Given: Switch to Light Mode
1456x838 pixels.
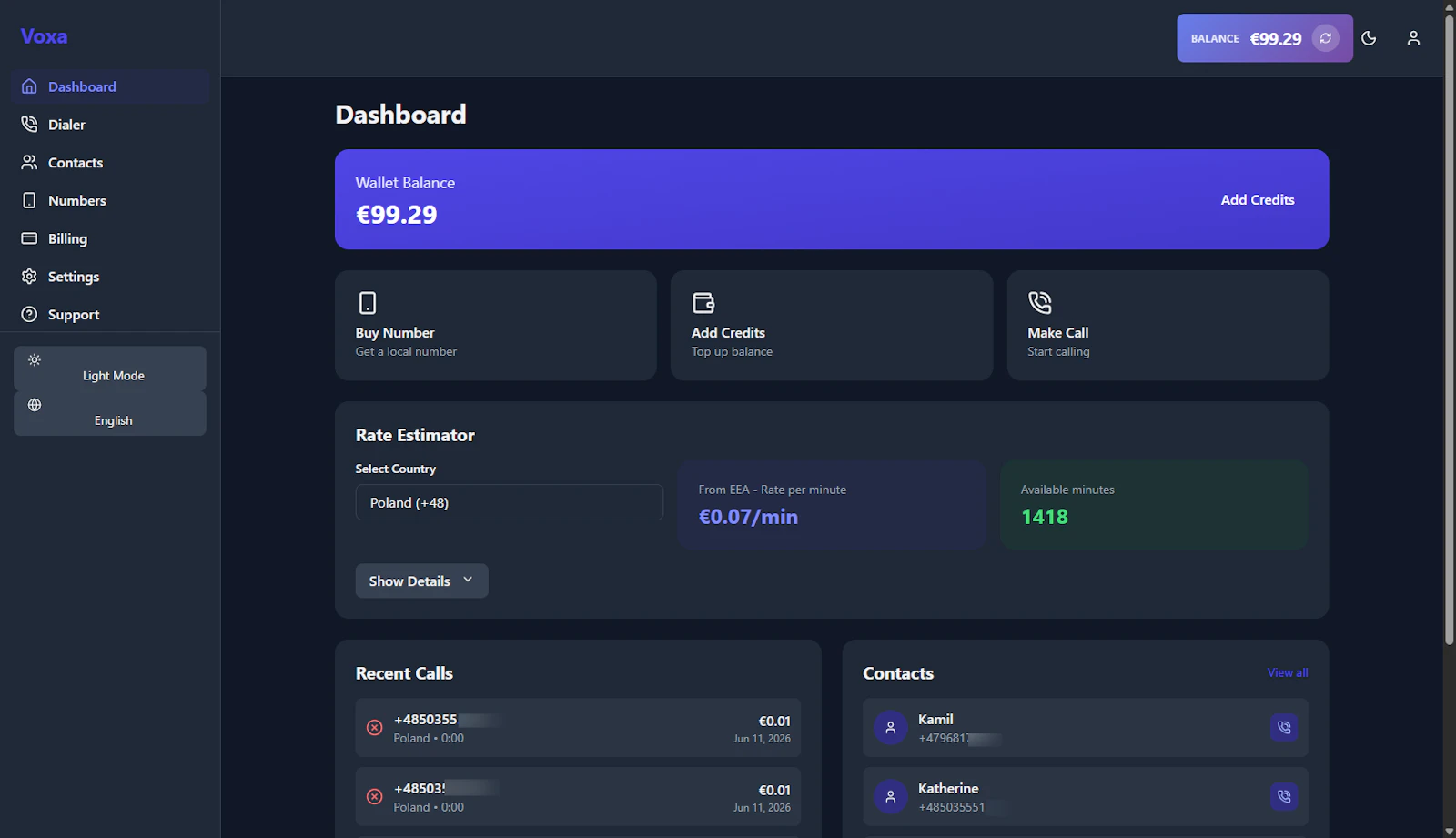Looking at the screenshot, I should point(110,369).
